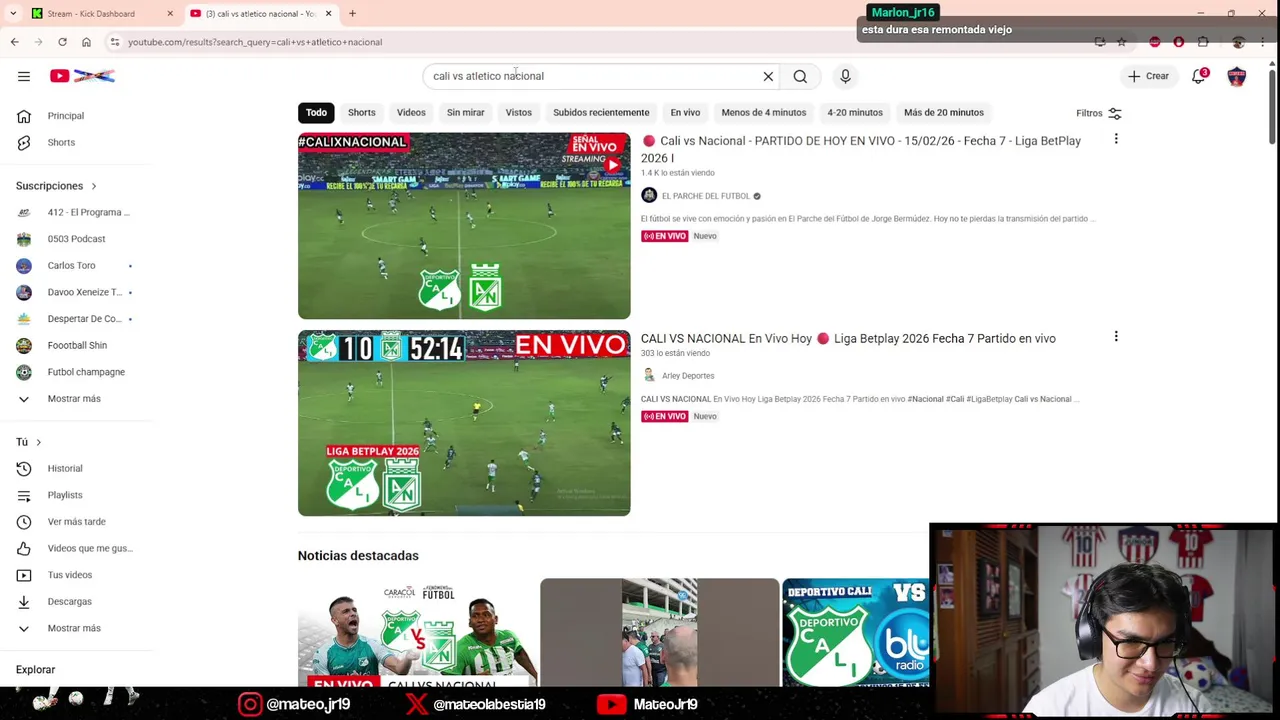Start voice search with the microphone
Screen dimensions: 1280x720
click(845, 76)
